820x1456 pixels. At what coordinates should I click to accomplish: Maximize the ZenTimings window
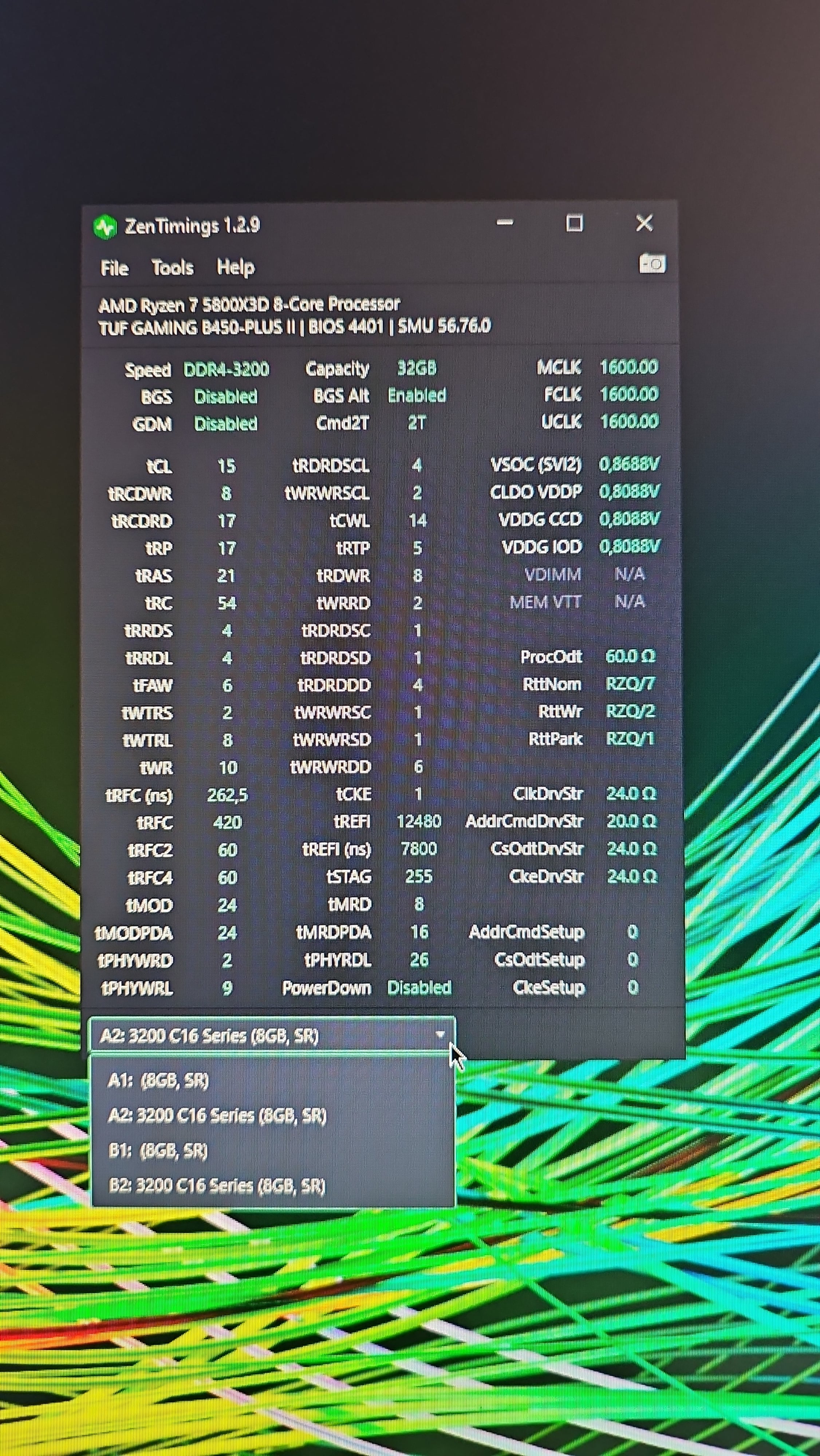pyautogui.click(x=575, y=223)
